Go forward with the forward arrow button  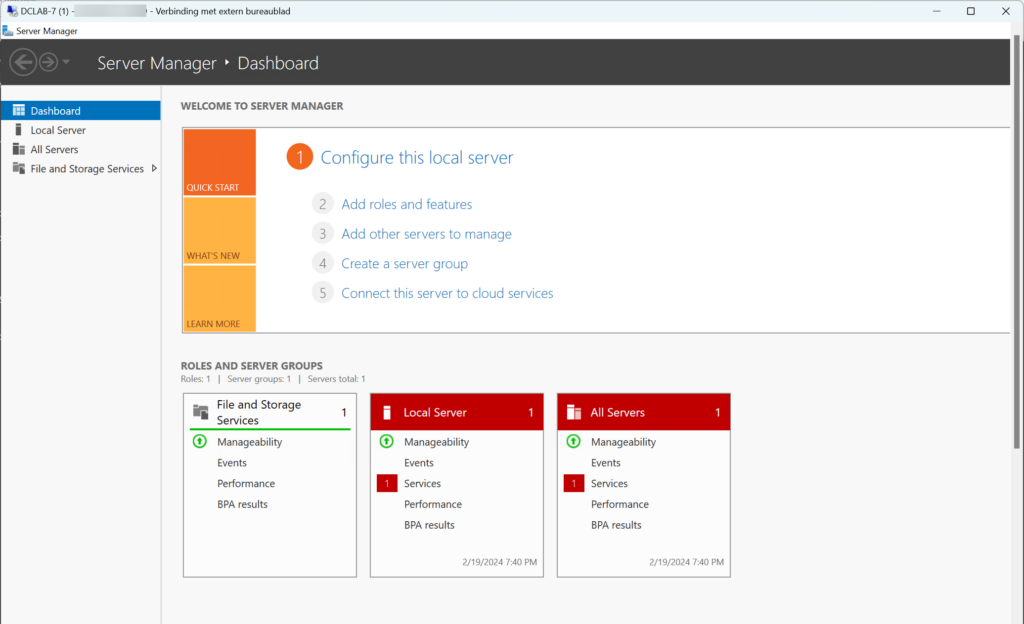pos(48,63)
